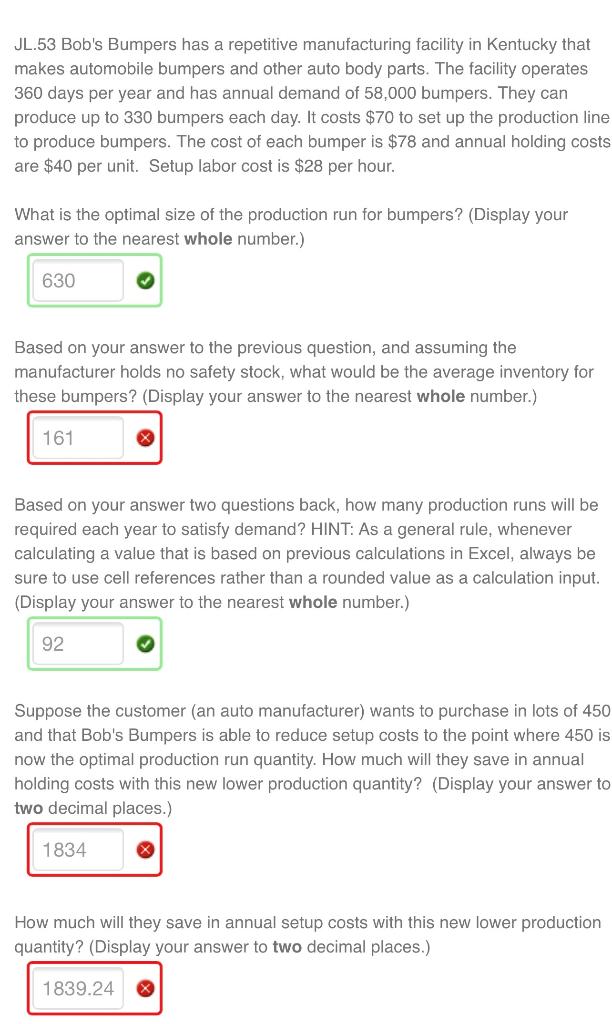612x1024 pixels.
Task: Click the incorrect-answer indicator for average inventory question
Action: (x=145, y=437)
